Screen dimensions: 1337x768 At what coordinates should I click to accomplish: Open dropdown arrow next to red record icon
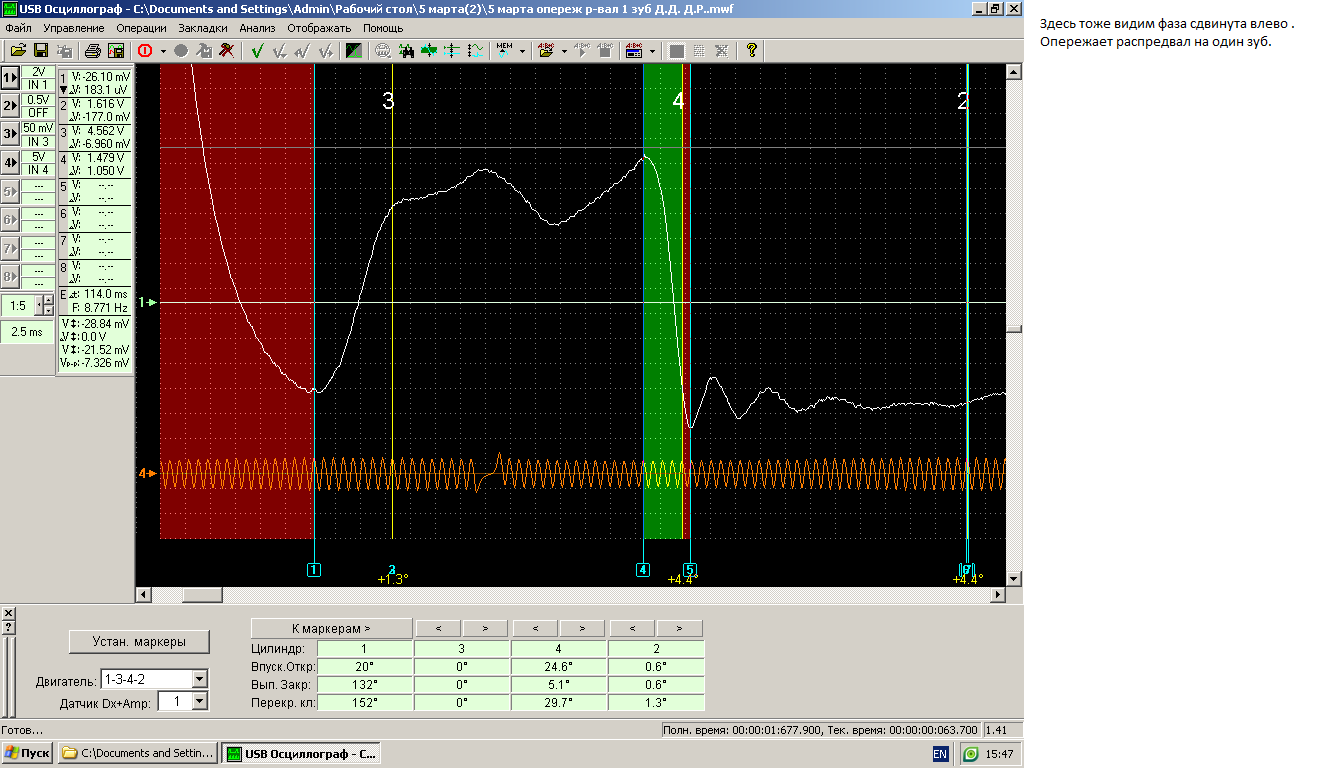click(163, 50)
